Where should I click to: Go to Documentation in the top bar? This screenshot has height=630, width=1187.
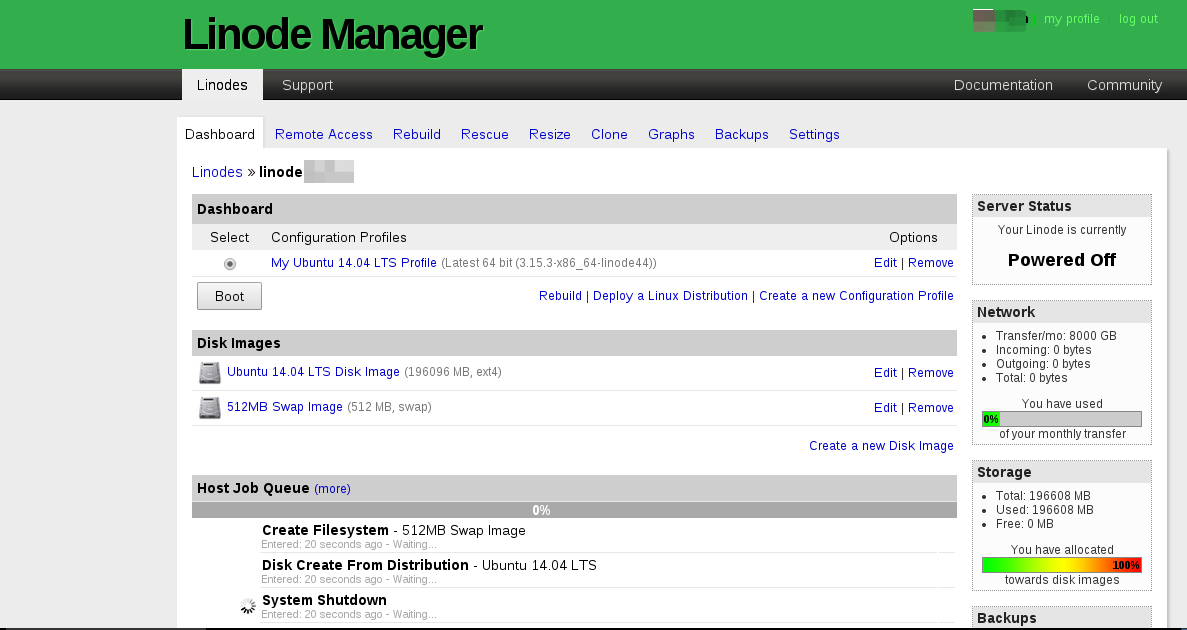(x=1003, y=85)
